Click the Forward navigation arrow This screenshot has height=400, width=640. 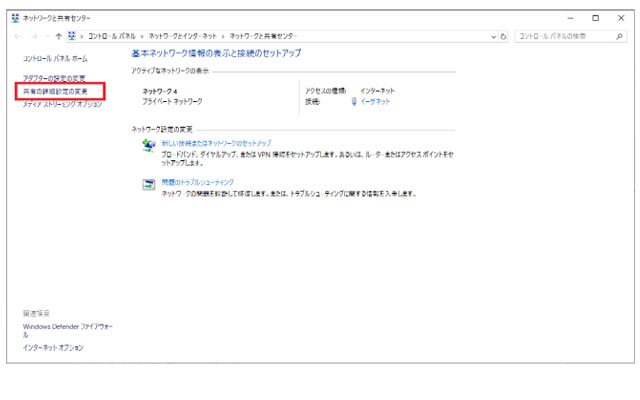(x=34, y=36)
